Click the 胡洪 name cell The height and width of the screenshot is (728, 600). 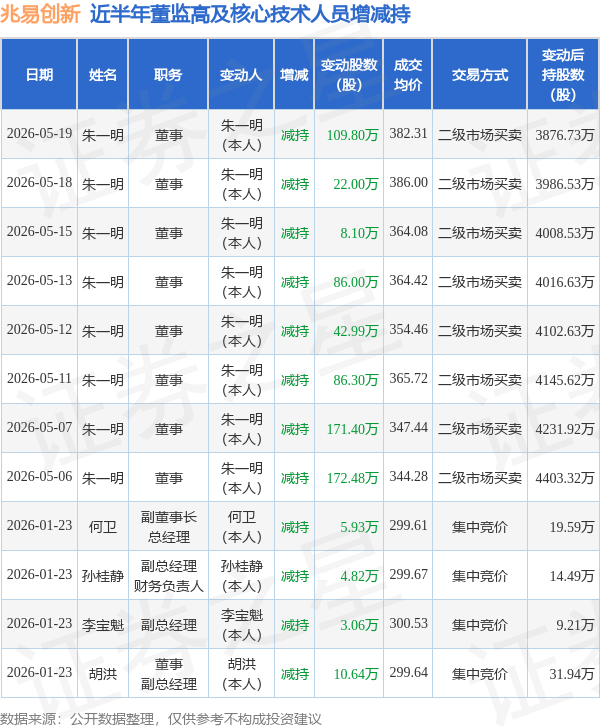click(x=103, y=674)
